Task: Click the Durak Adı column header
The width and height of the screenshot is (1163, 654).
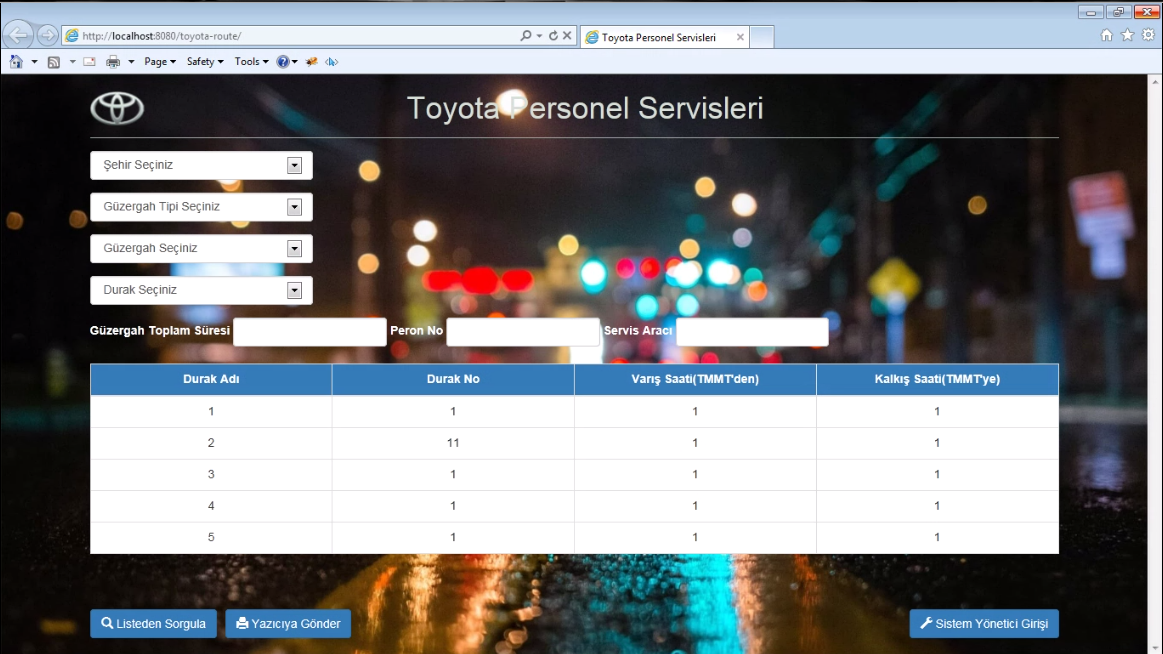Action: tap(211, 379)
